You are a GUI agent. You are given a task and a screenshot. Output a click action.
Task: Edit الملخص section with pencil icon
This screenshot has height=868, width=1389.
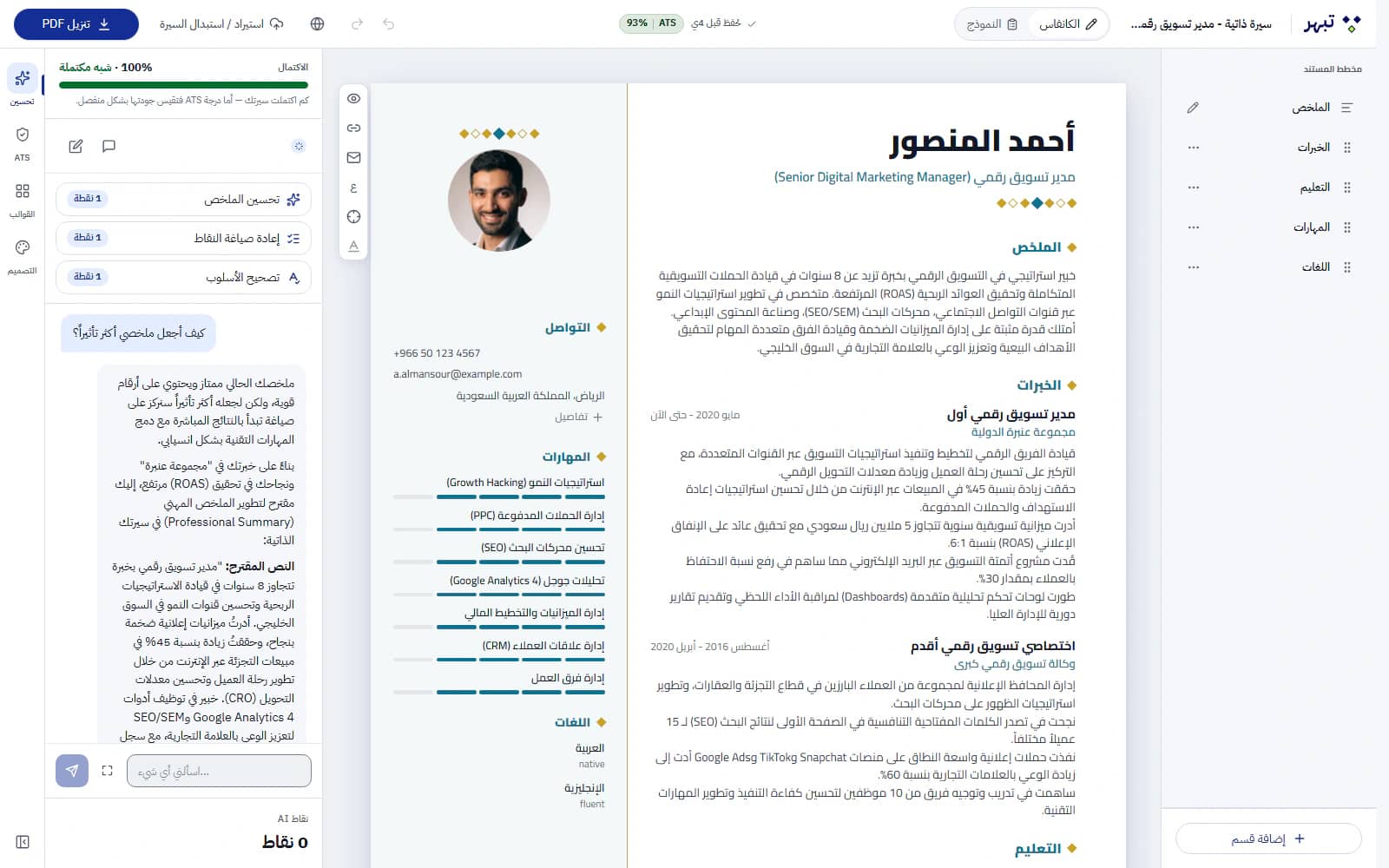pos(1193,108)
